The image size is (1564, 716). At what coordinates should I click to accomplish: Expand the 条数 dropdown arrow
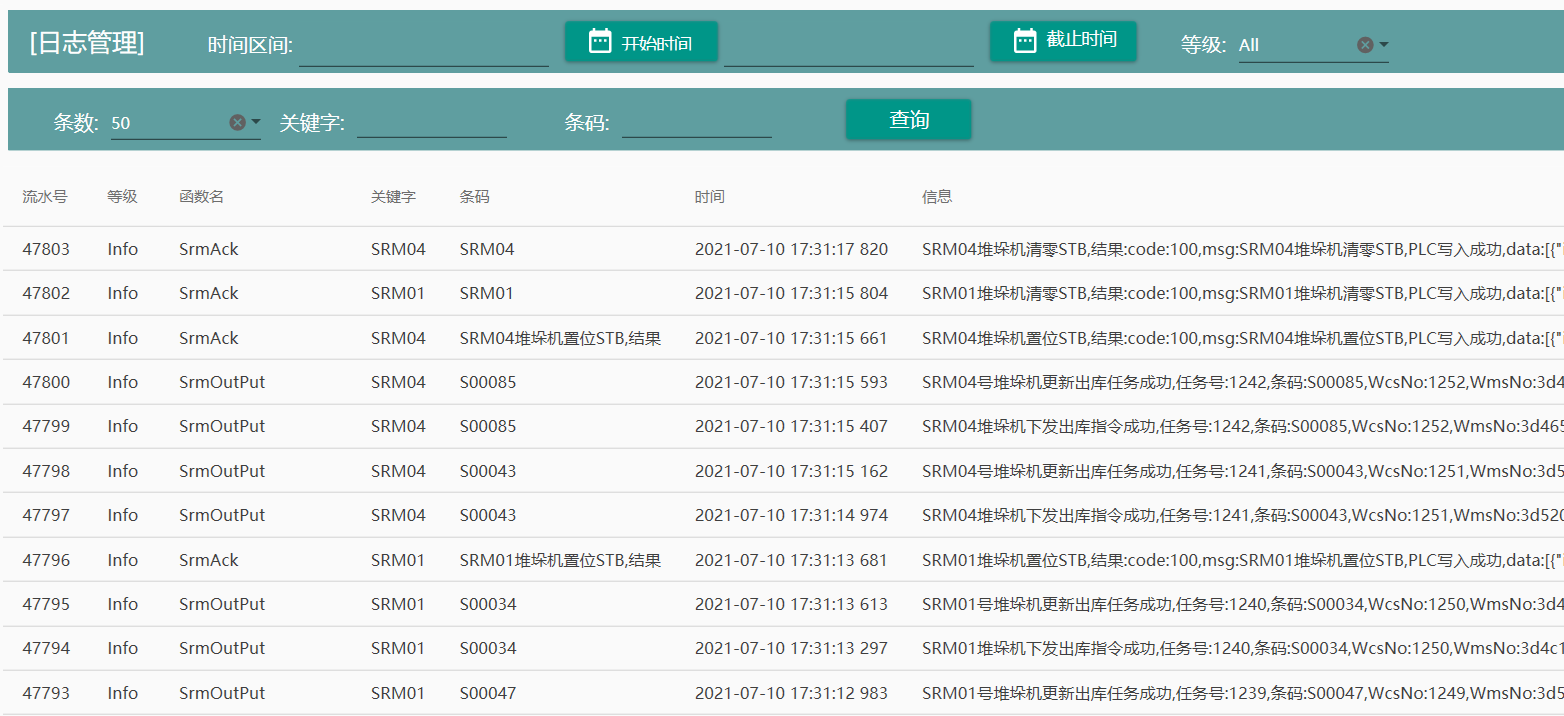[x=255, y=122]
